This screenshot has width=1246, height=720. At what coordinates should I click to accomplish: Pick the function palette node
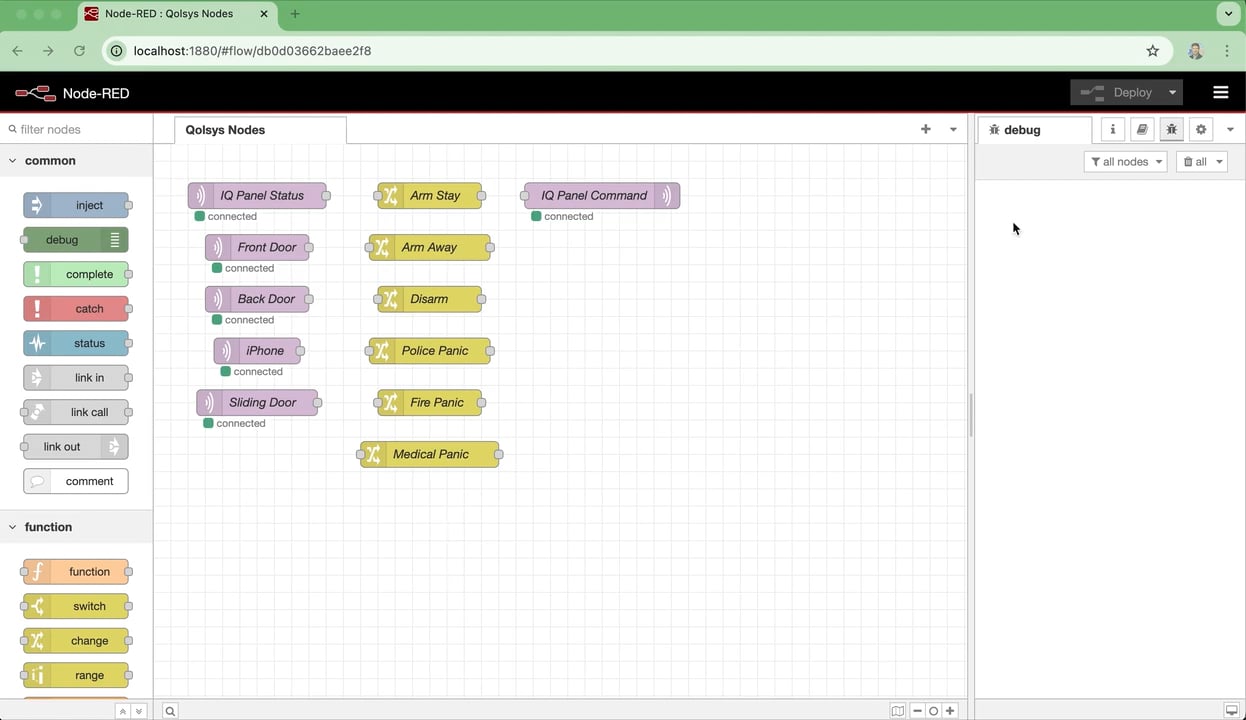76,572
